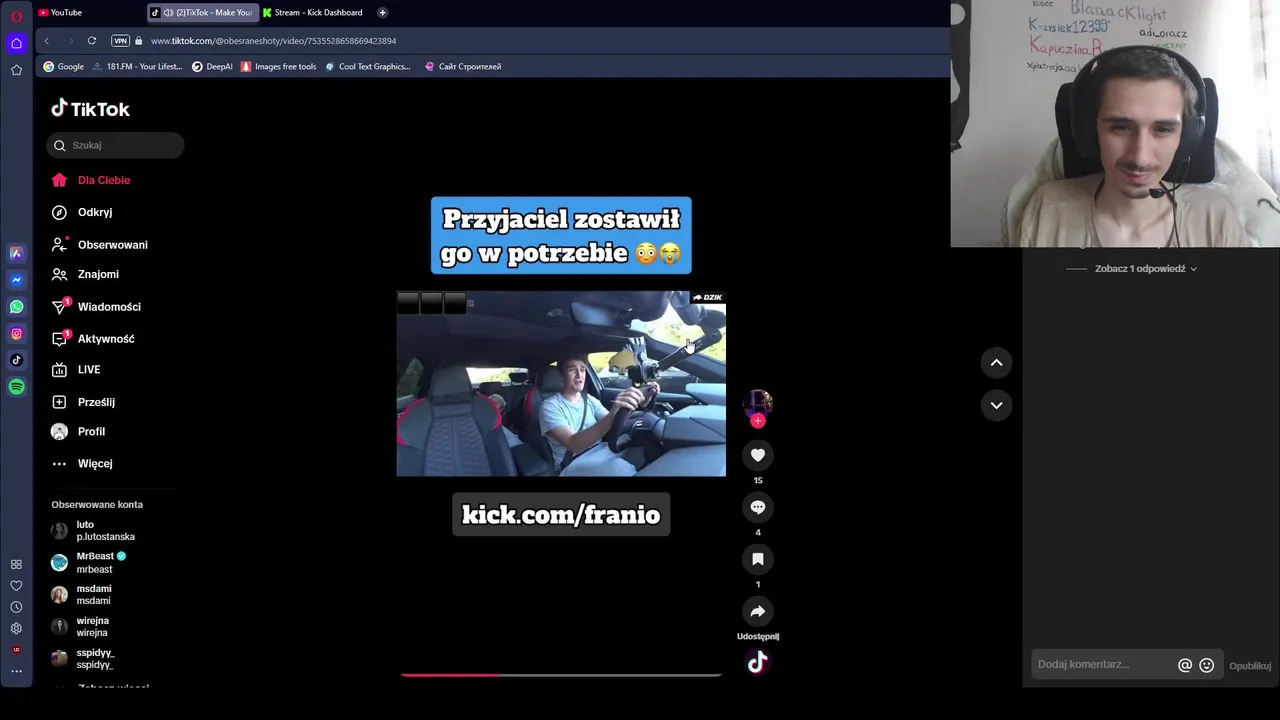Click the address bar URL
Screen dimensions: 1280x720
coord(273,41)
